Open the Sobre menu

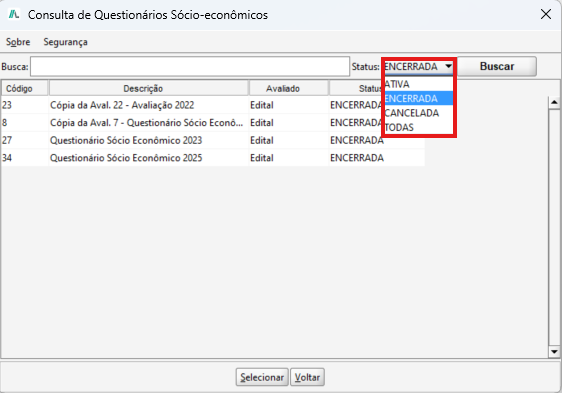click(18, 42)
